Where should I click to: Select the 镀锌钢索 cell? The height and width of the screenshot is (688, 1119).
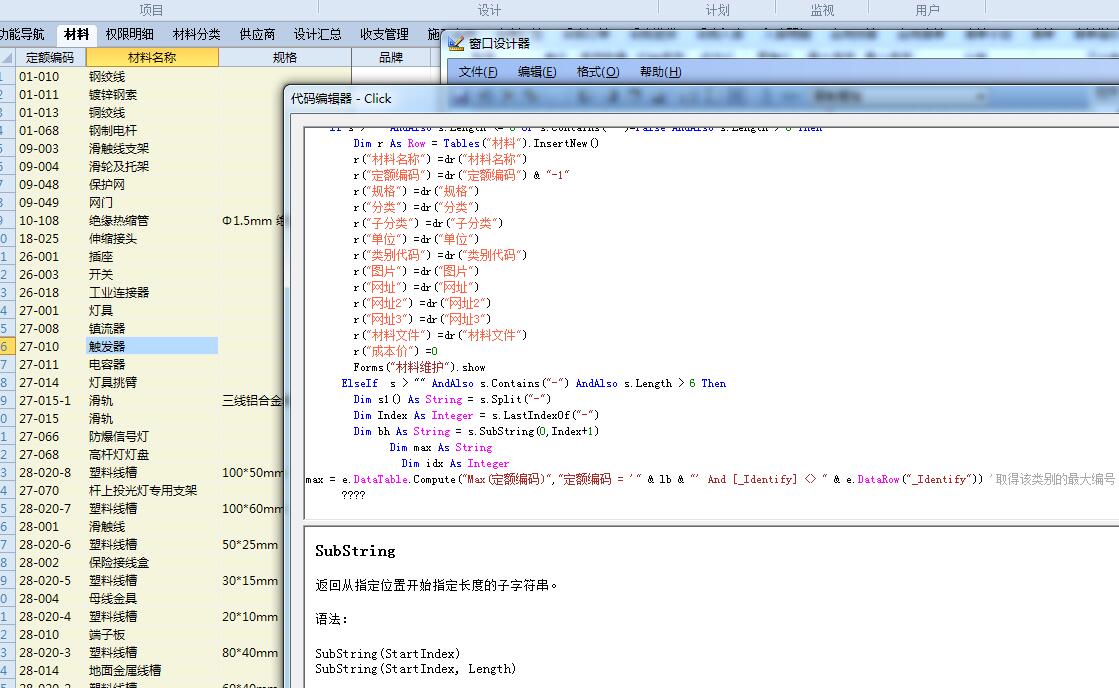coord(152,94)
